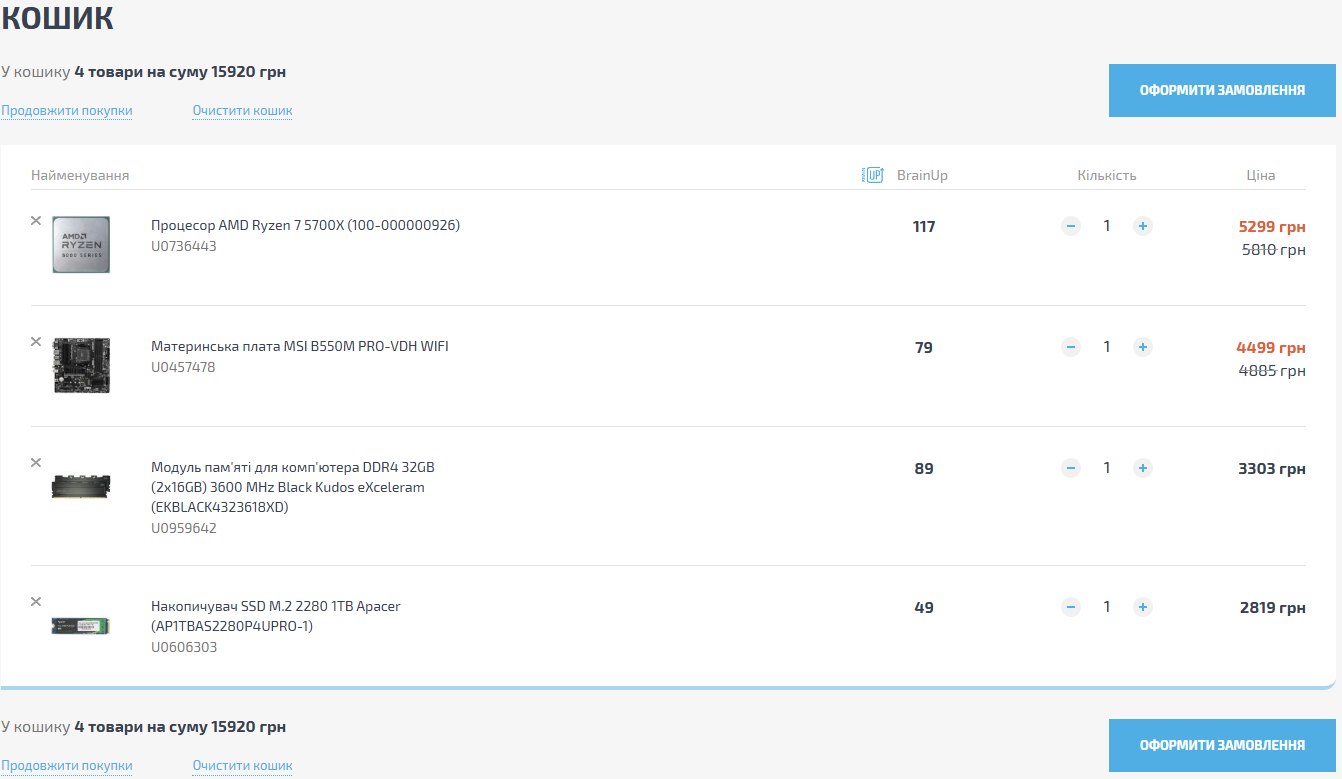Decrease quantity of MSI B550M motherboard
1342x779 pixels.
coord(1071,347)
